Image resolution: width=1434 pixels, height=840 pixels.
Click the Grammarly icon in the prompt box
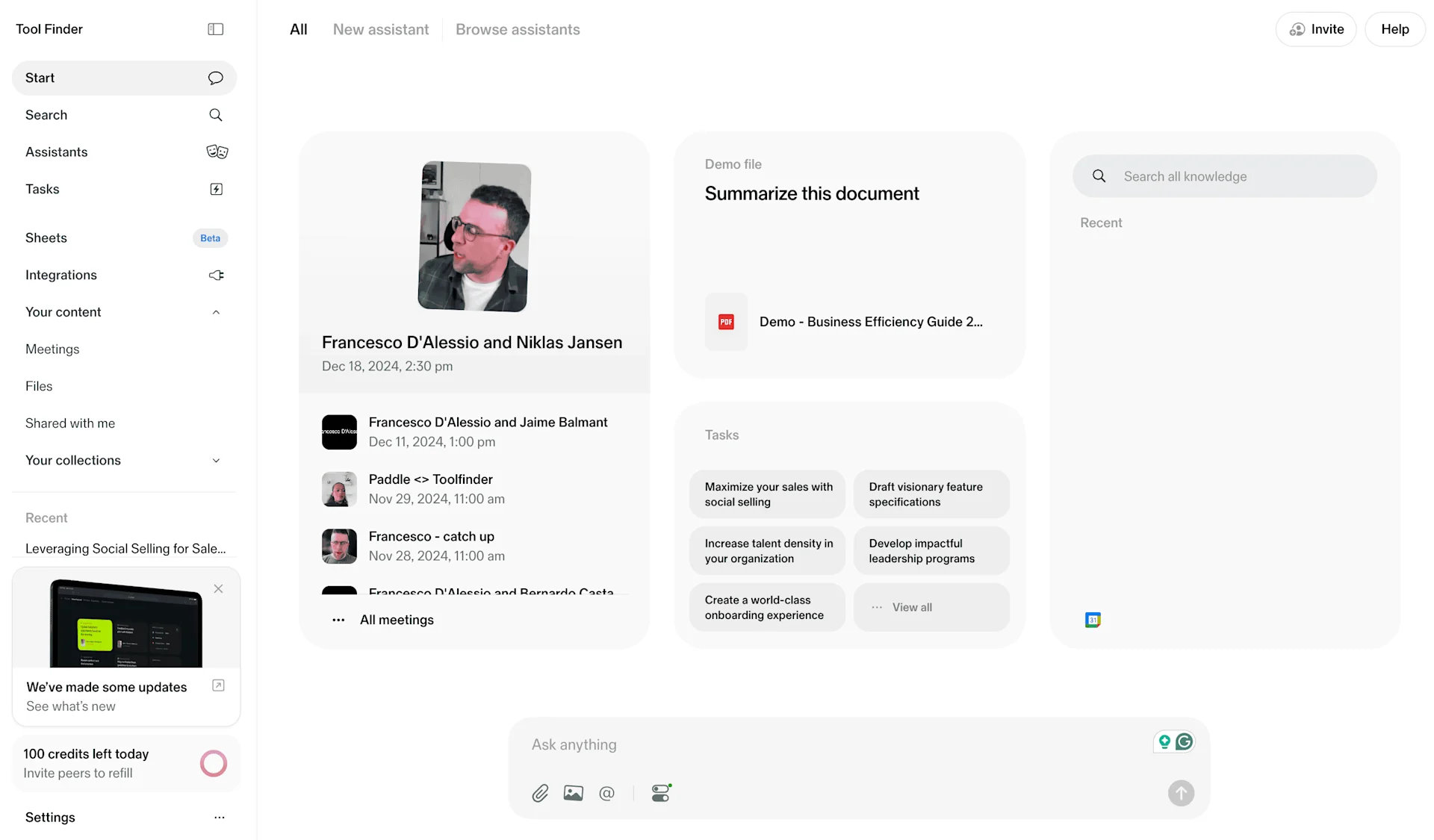click(1184, 741)
